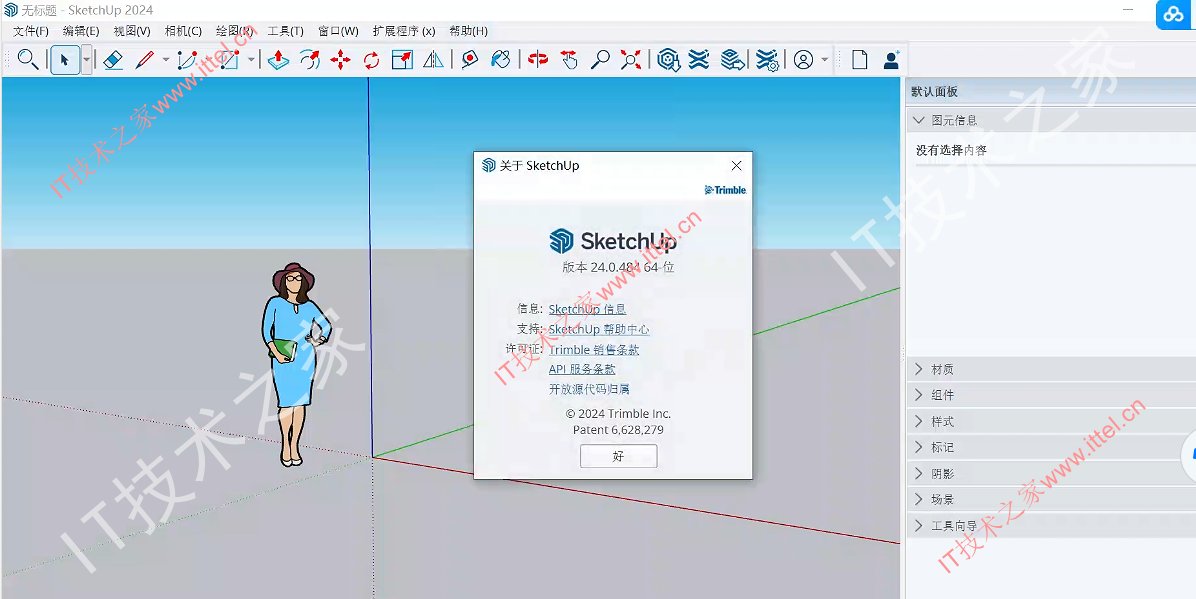The height and width of the screenshot is (599, 1196).
Task: Collapse the 图元信息 panel section
Action: click(x=1051, y=120)
